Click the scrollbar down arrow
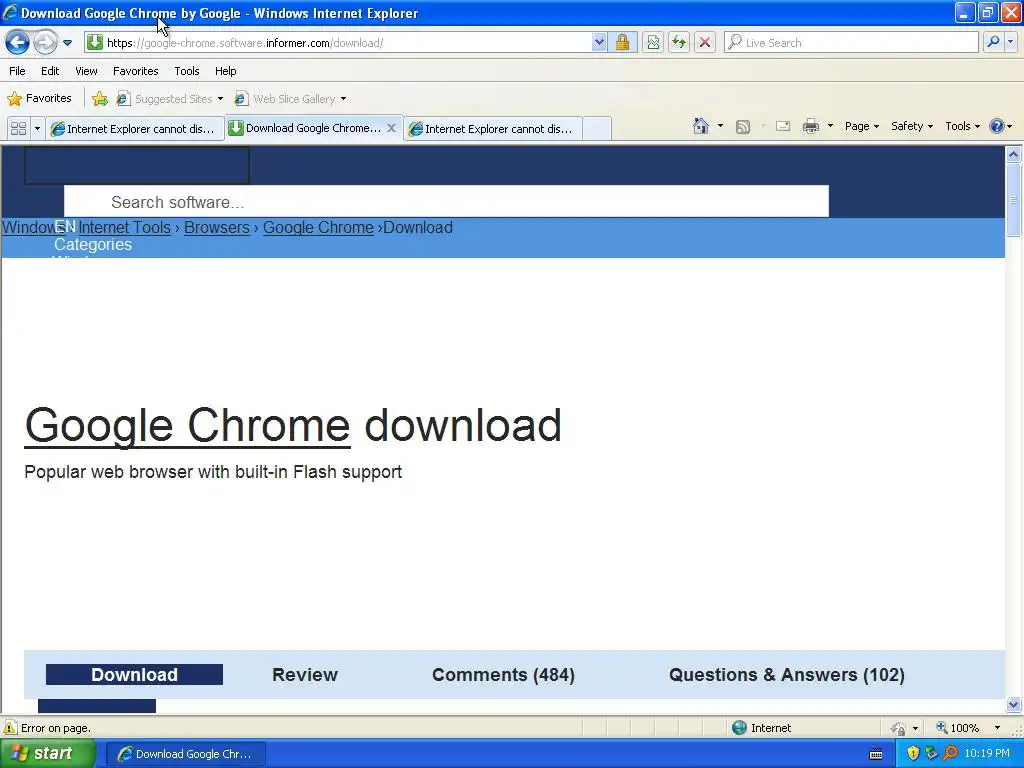 pos(1014,704)
